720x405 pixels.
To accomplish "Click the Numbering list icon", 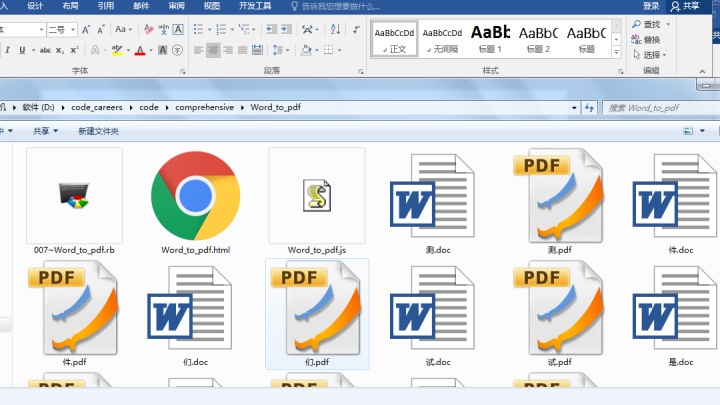I will coord(221,29).
